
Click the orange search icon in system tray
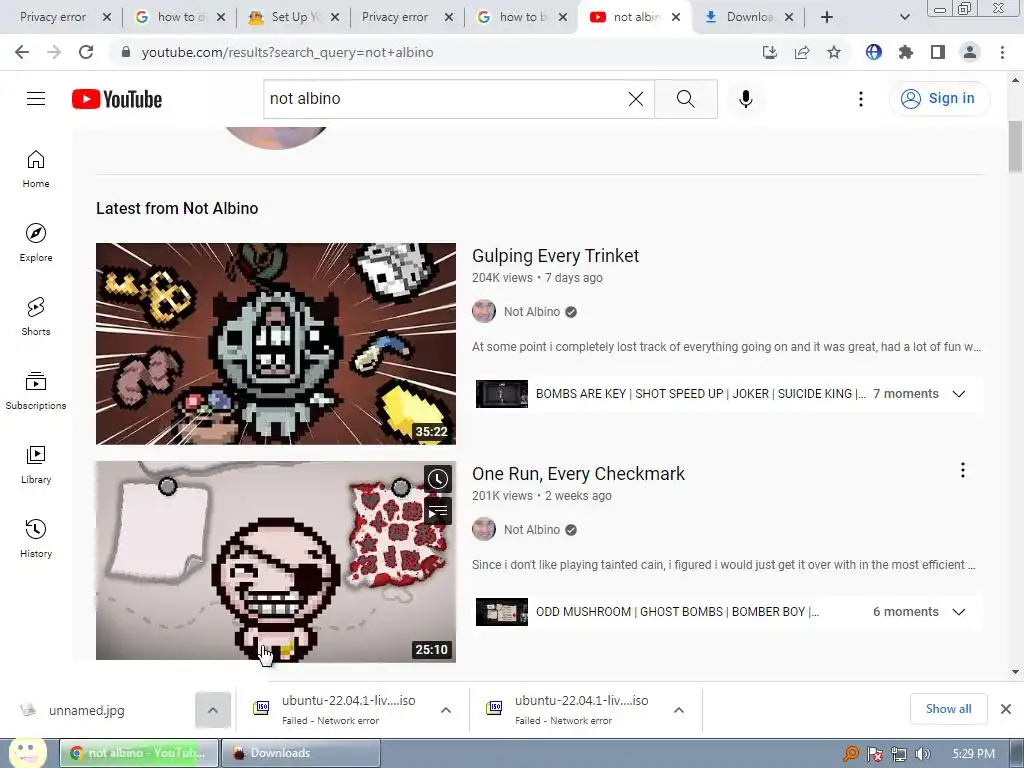click(850, 754)
